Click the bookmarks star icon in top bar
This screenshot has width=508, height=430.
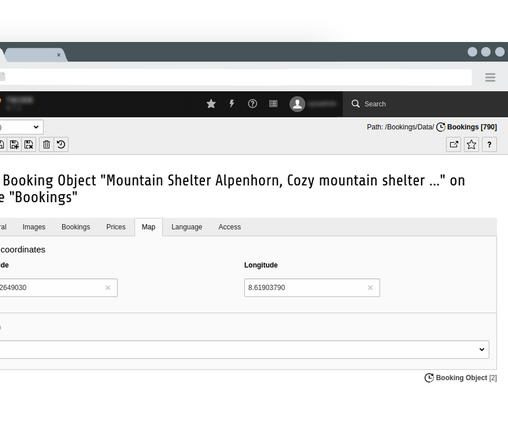(211, 104)
